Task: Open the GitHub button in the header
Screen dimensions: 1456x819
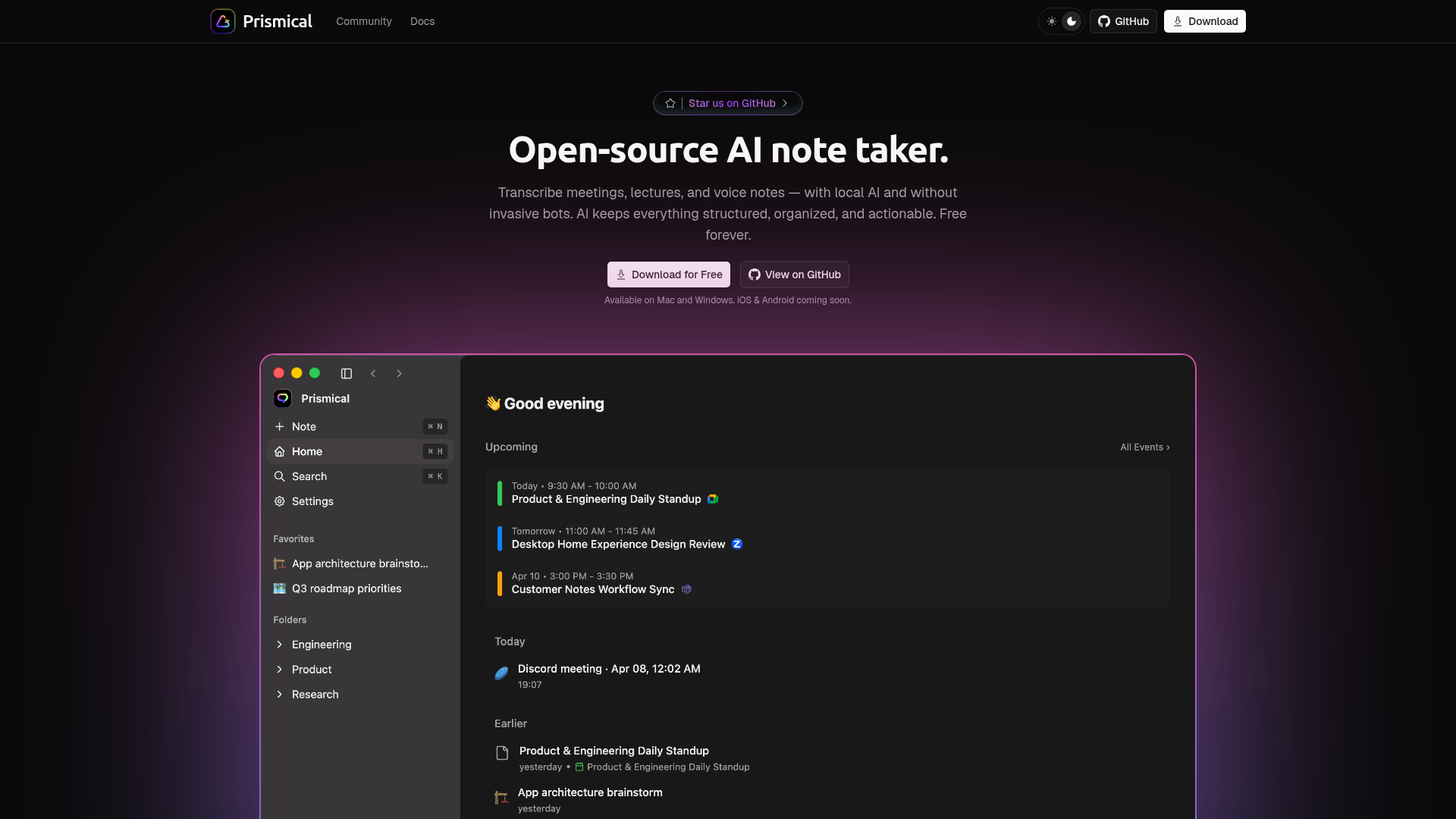Action: tap(1123, 21)
